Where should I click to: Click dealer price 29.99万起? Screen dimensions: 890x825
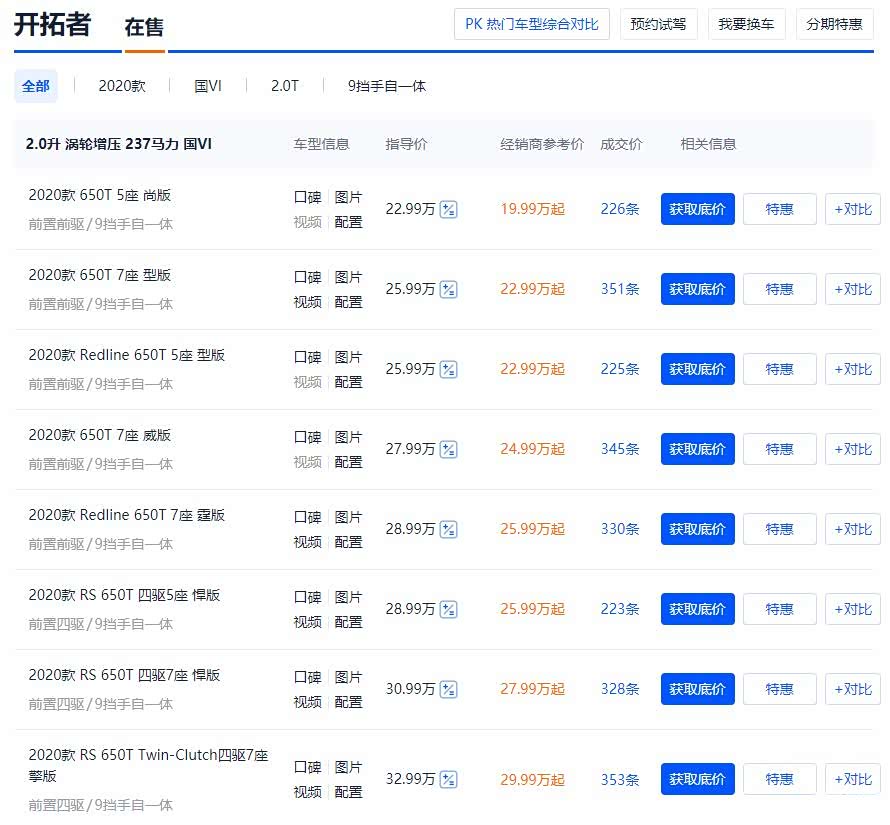click(532, 780)
